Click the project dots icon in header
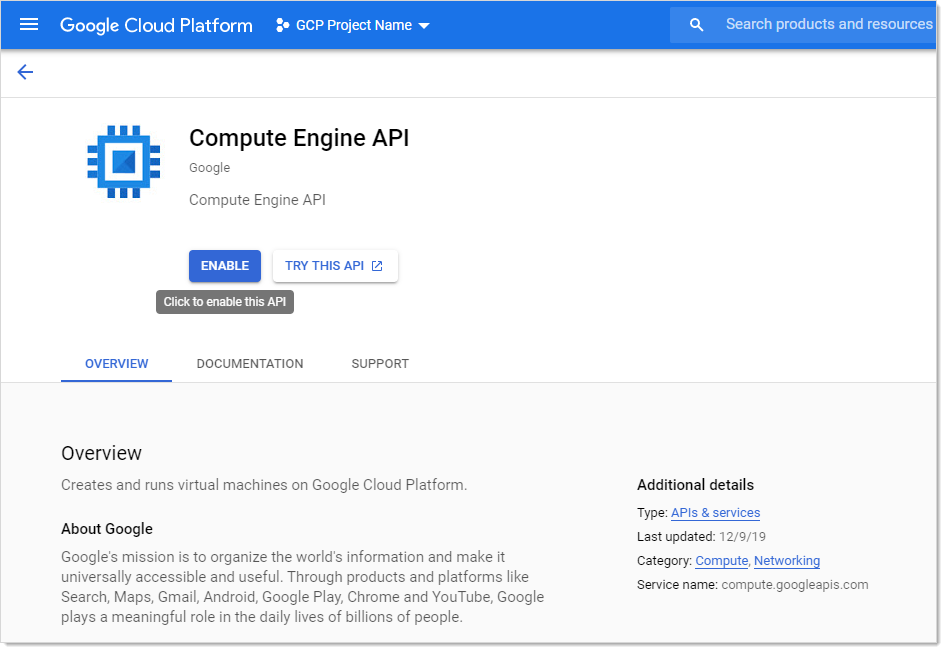The width and height of the screenshot is (945, 651). pyautogui.click(x=282, y=25)
